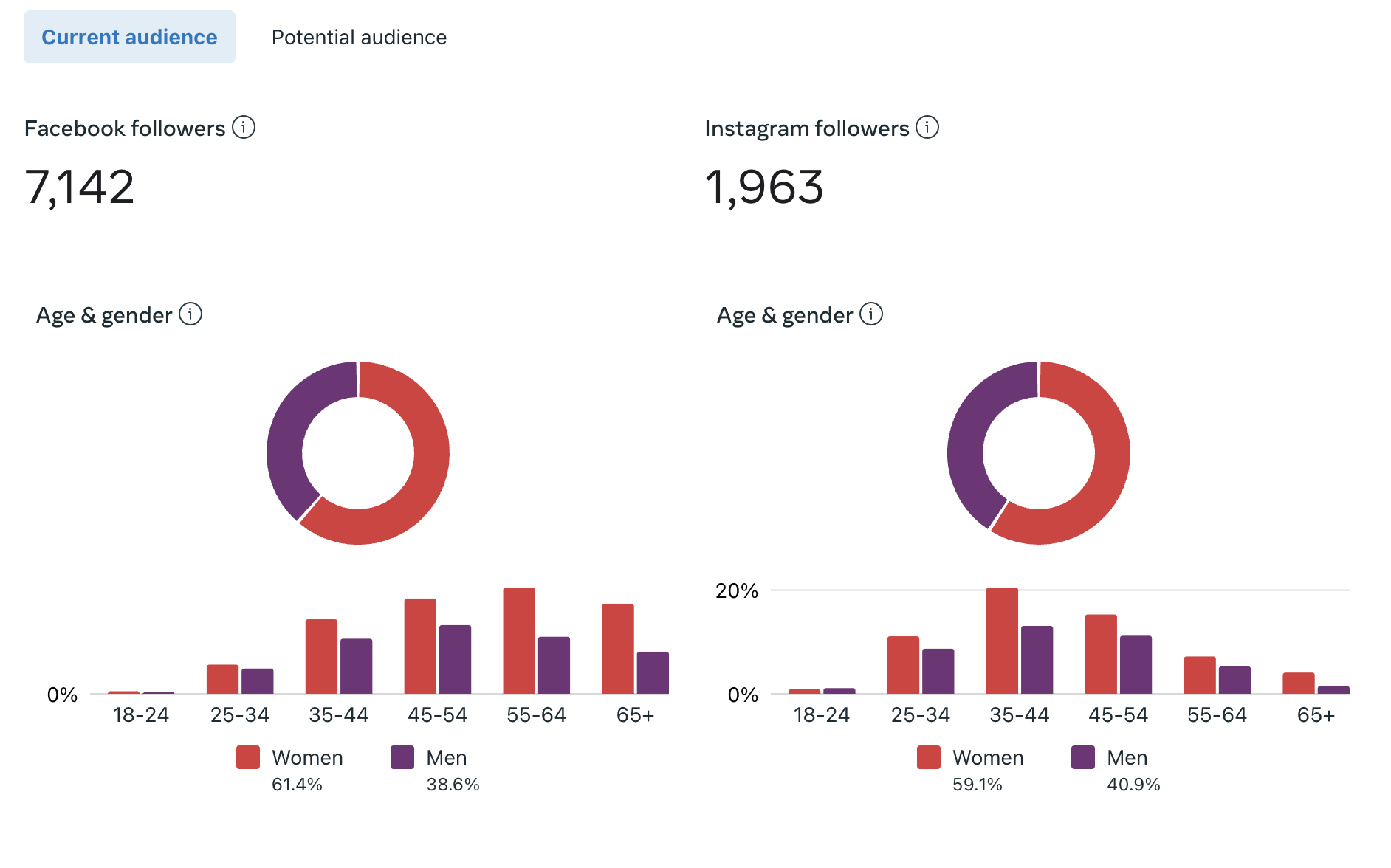Click Instagram men 45-54 bar
1391x868 pixels.
pos(1136,664)
